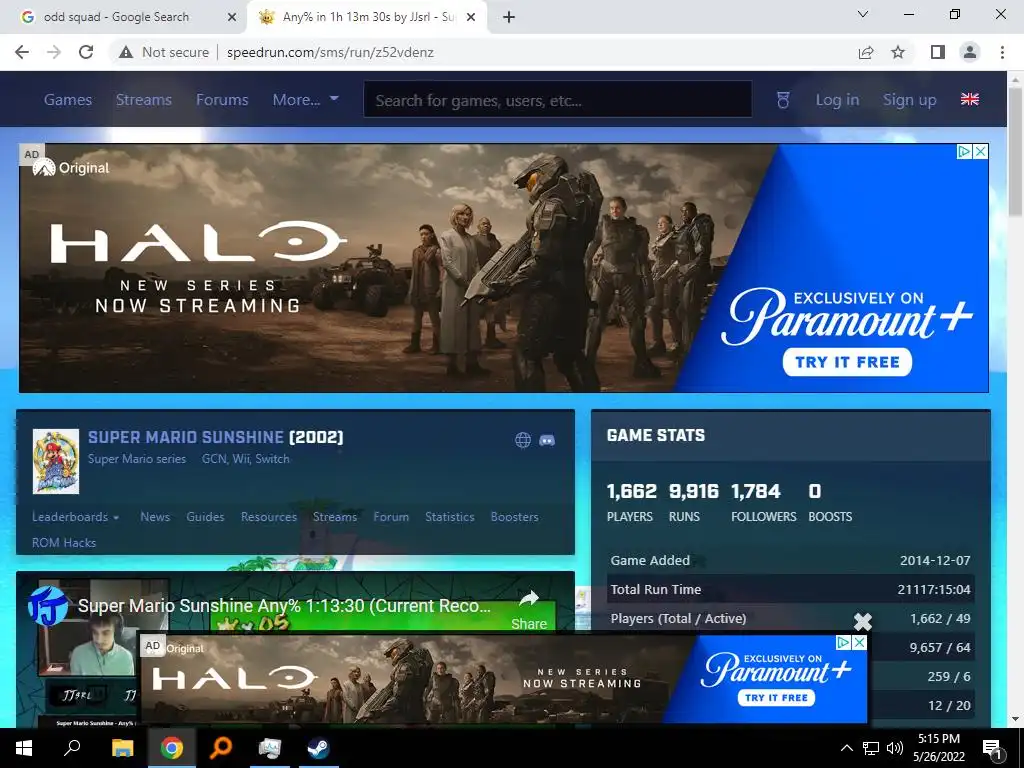Expand the Leaderboards dropdown
Viewport: 1024px width, 768px height.
point(76,517)
